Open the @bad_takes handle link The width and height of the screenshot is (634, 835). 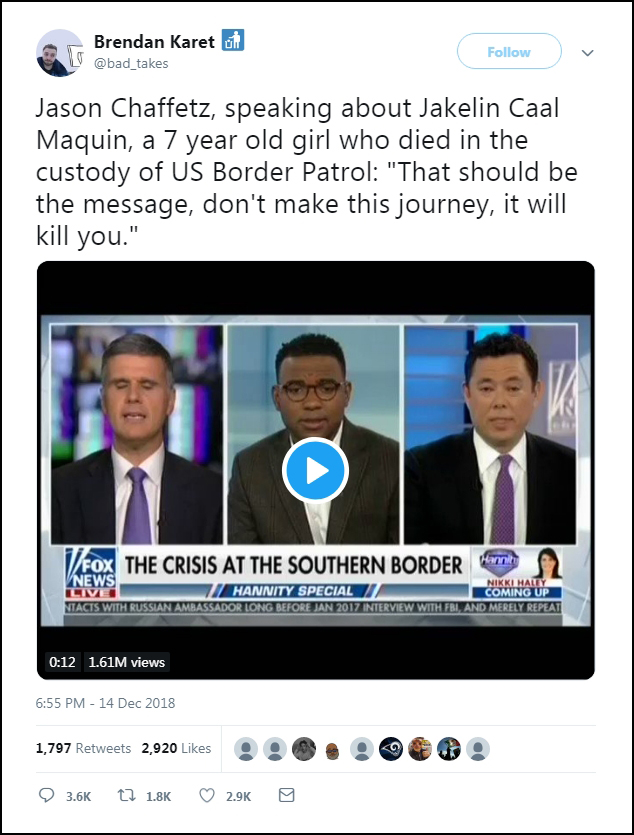[x=131, y=64]
